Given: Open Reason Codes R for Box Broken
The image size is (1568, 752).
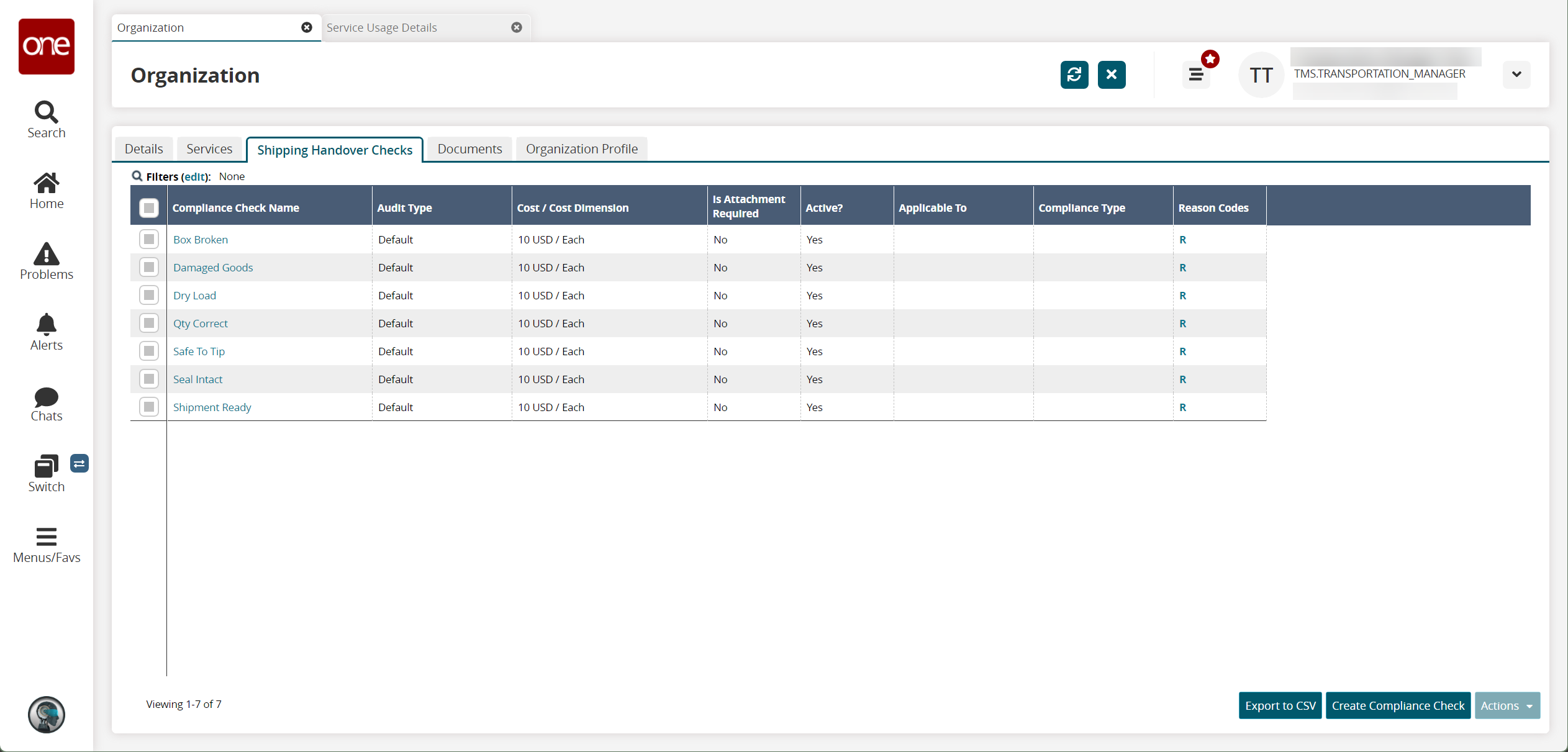Looking at the screenshot, I should coord(1183,240).
